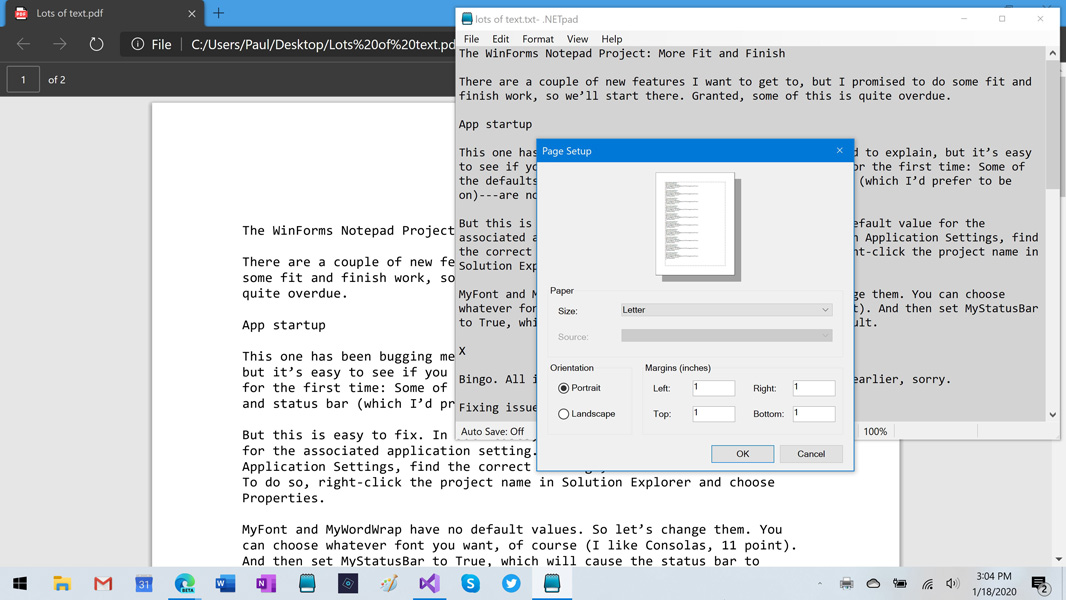
Task: Click the 100% zoom status entry
Action: click(x=875, y=431)
